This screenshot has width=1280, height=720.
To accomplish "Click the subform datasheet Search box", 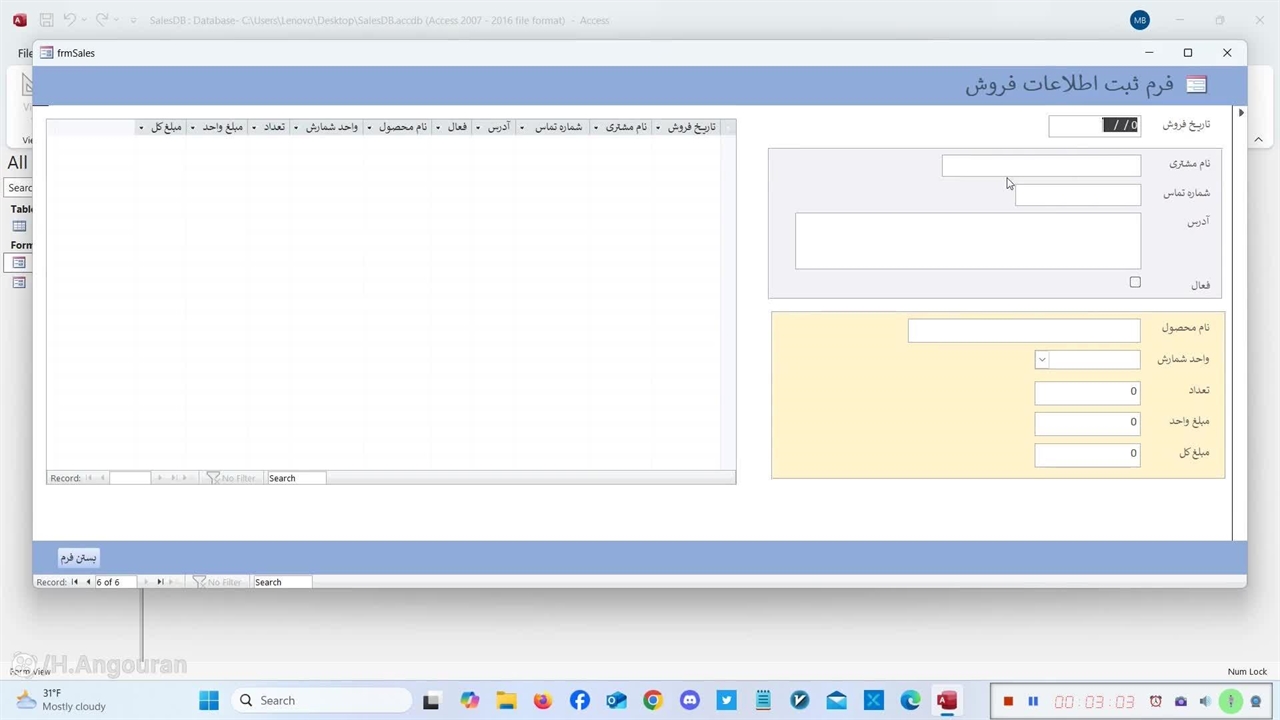I will (295, 478).
